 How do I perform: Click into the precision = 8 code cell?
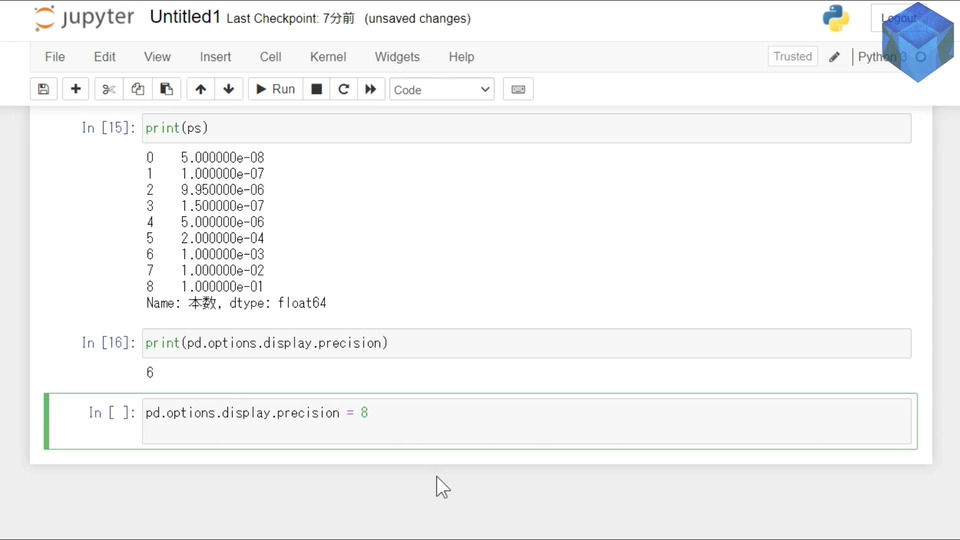coord(527,421)
